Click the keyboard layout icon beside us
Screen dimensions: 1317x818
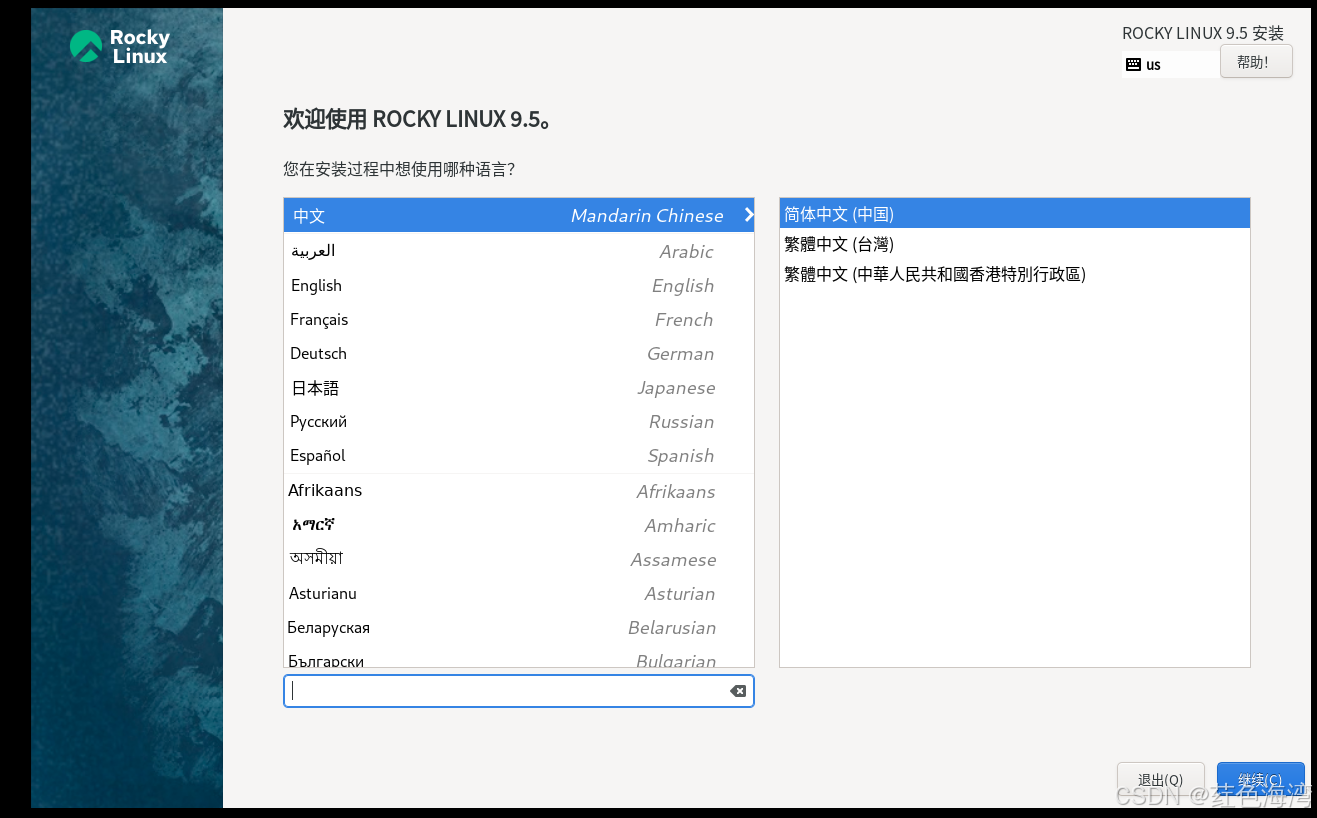[x=1133, y=64]
